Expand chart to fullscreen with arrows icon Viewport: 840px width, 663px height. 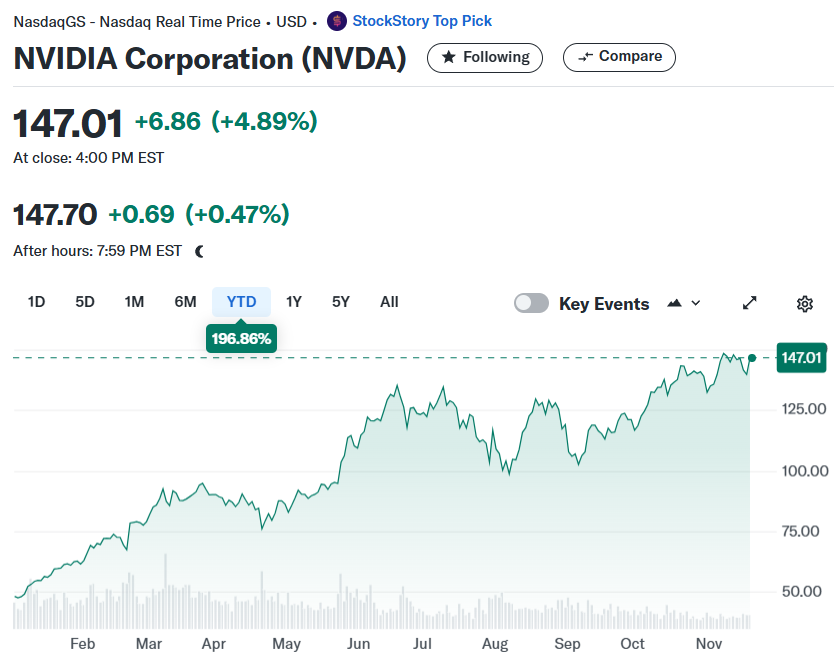749,303
